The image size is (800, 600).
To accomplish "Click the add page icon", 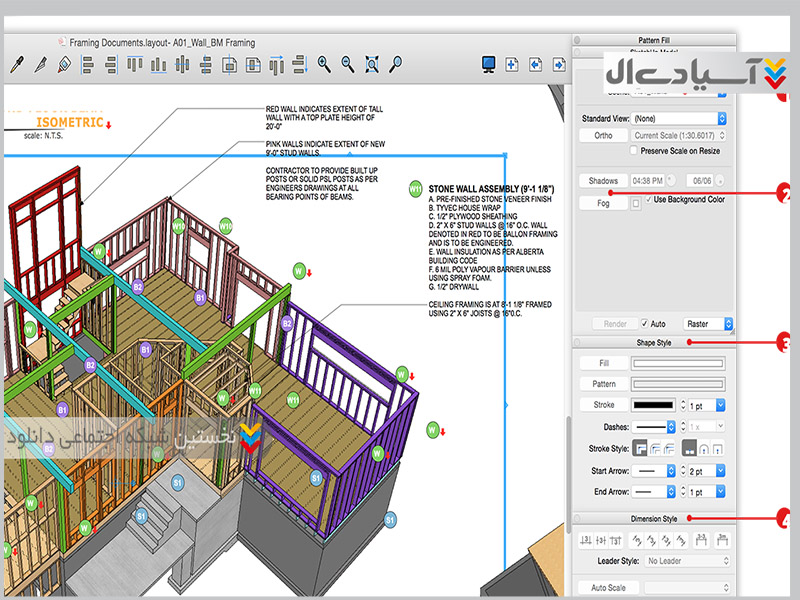I will point(512,64).
